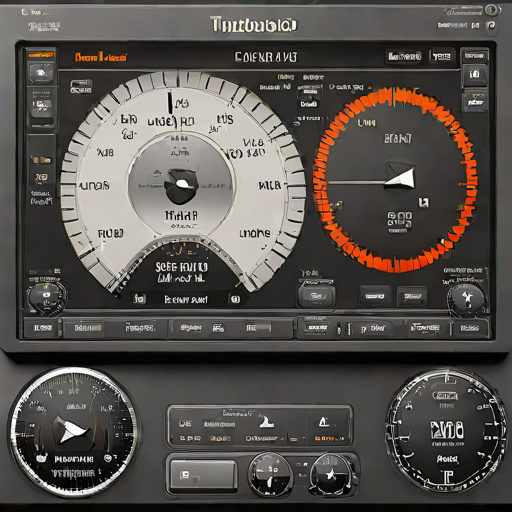Select the top tab of the right sidebar

[475, 55]
